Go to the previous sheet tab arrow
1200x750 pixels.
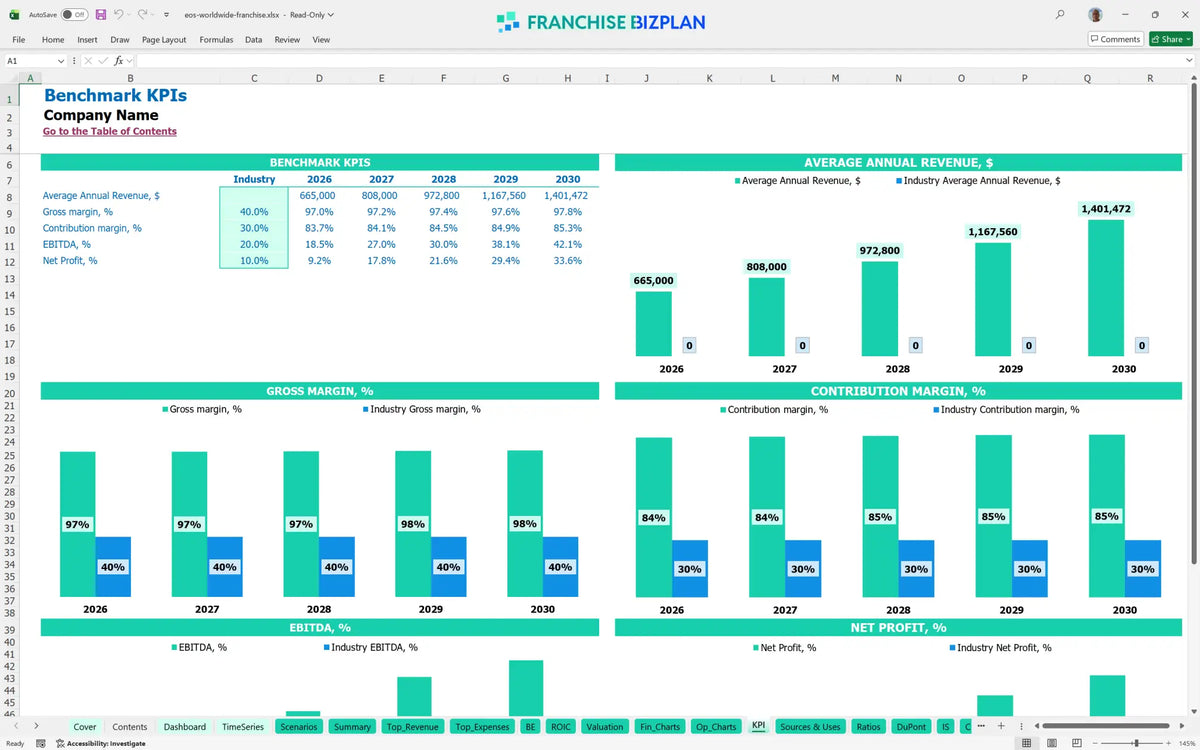16,726
